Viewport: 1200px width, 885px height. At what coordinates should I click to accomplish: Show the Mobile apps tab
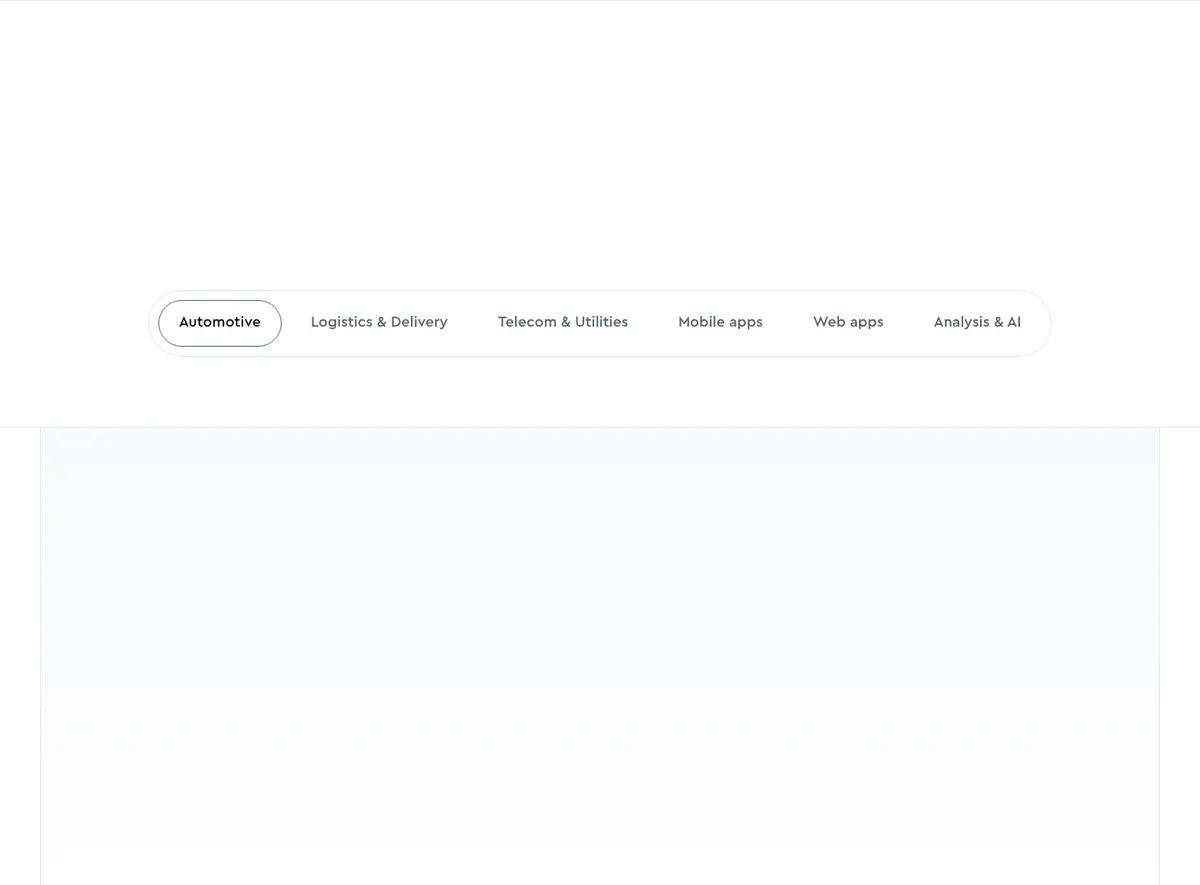click(720, 323)
